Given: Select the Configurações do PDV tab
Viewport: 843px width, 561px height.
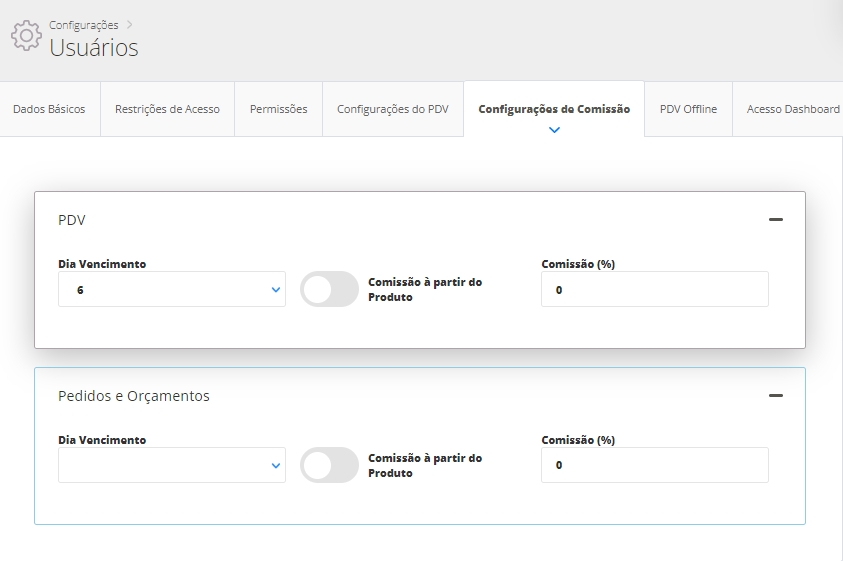Looking at the screenshot, I should point(392,109).
